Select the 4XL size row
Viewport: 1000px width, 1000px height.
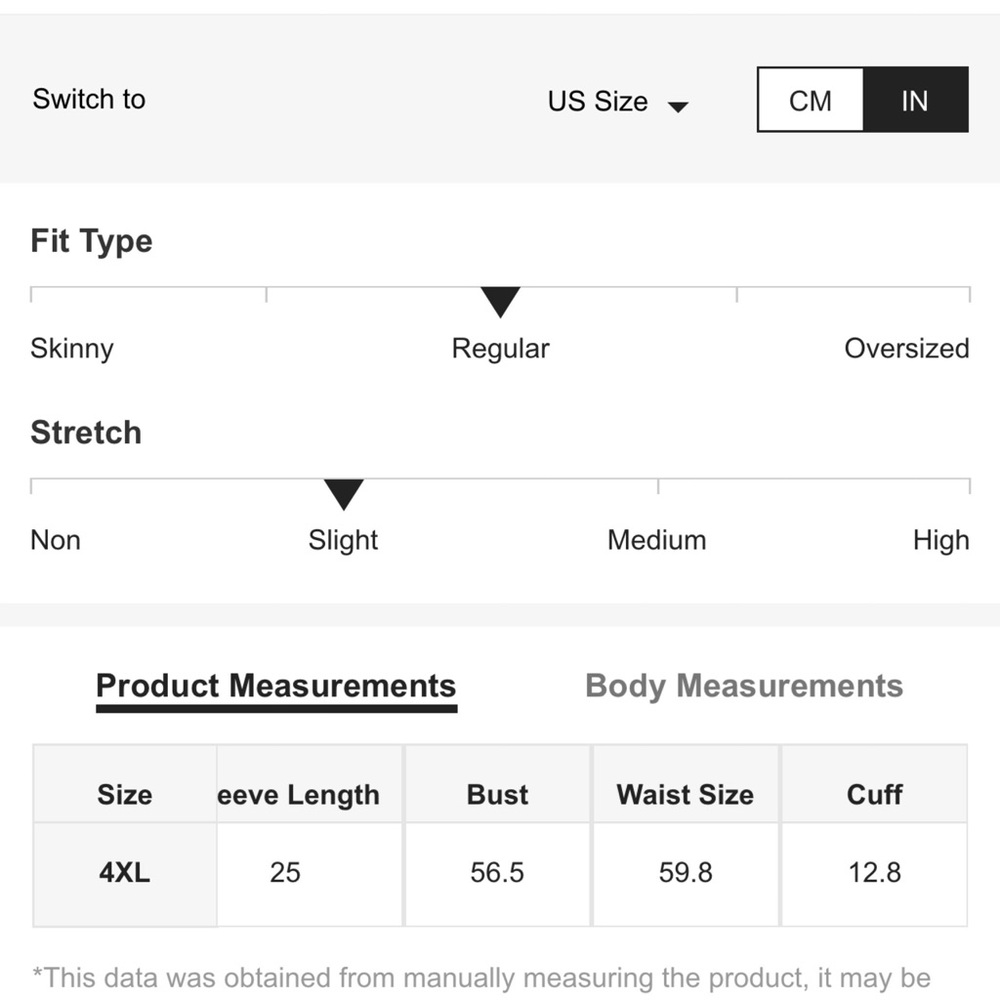[x=125, y=873]
